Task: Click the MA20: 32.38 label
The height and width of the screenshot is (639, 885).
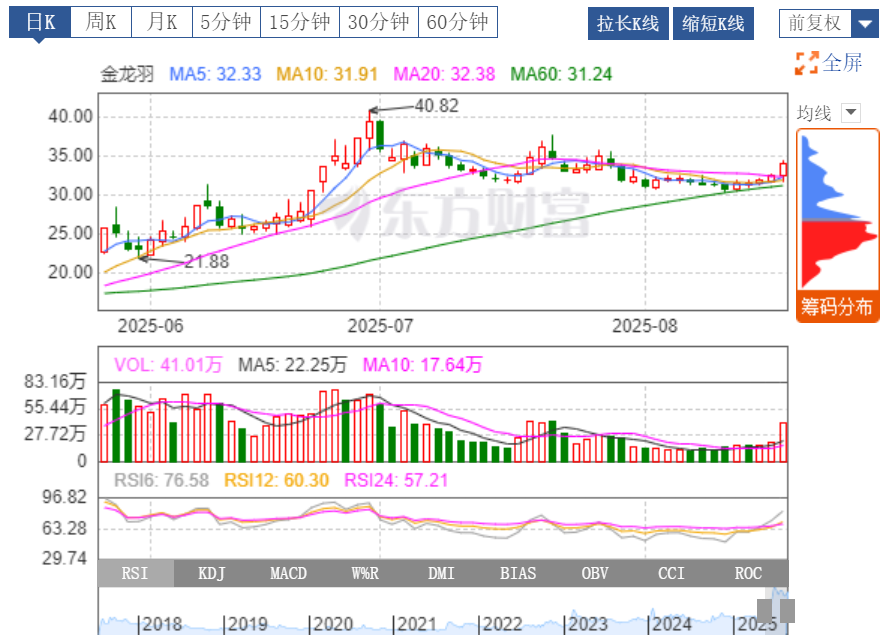Action: coord(444,74)
